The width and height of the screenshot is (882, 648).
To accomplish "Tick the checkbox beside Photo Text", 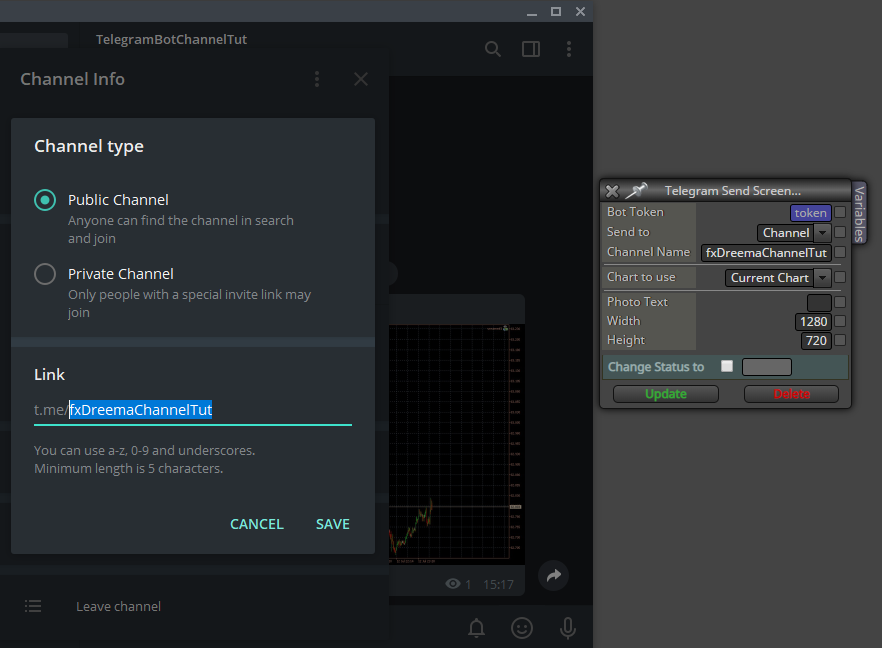I will coord(840,302).
